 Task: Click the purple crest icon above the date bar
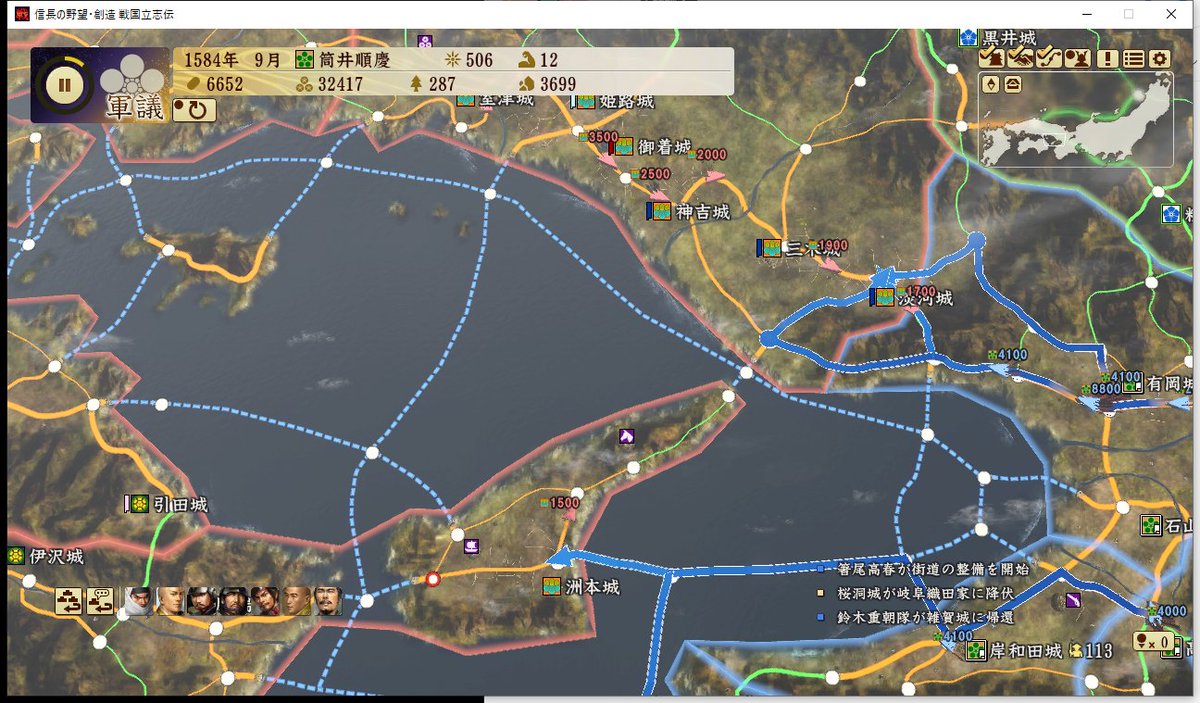tap(426, 42)
